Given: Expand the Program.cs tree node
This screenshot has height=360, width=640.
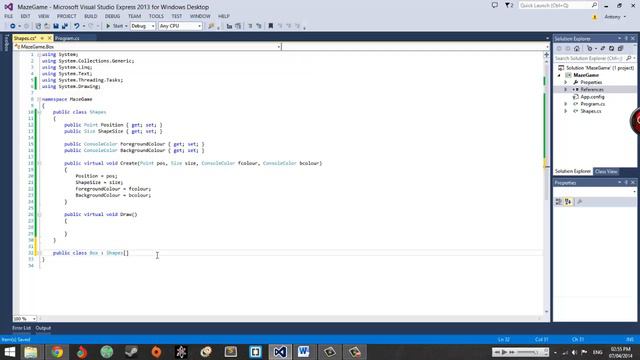Looking at the screenshot, I should tap(566, 104).
